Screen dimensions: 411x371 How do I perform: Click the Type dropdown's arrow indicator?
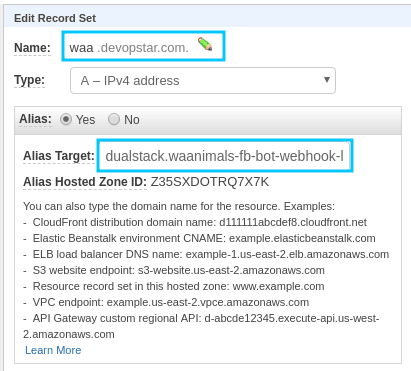(327, 80)
